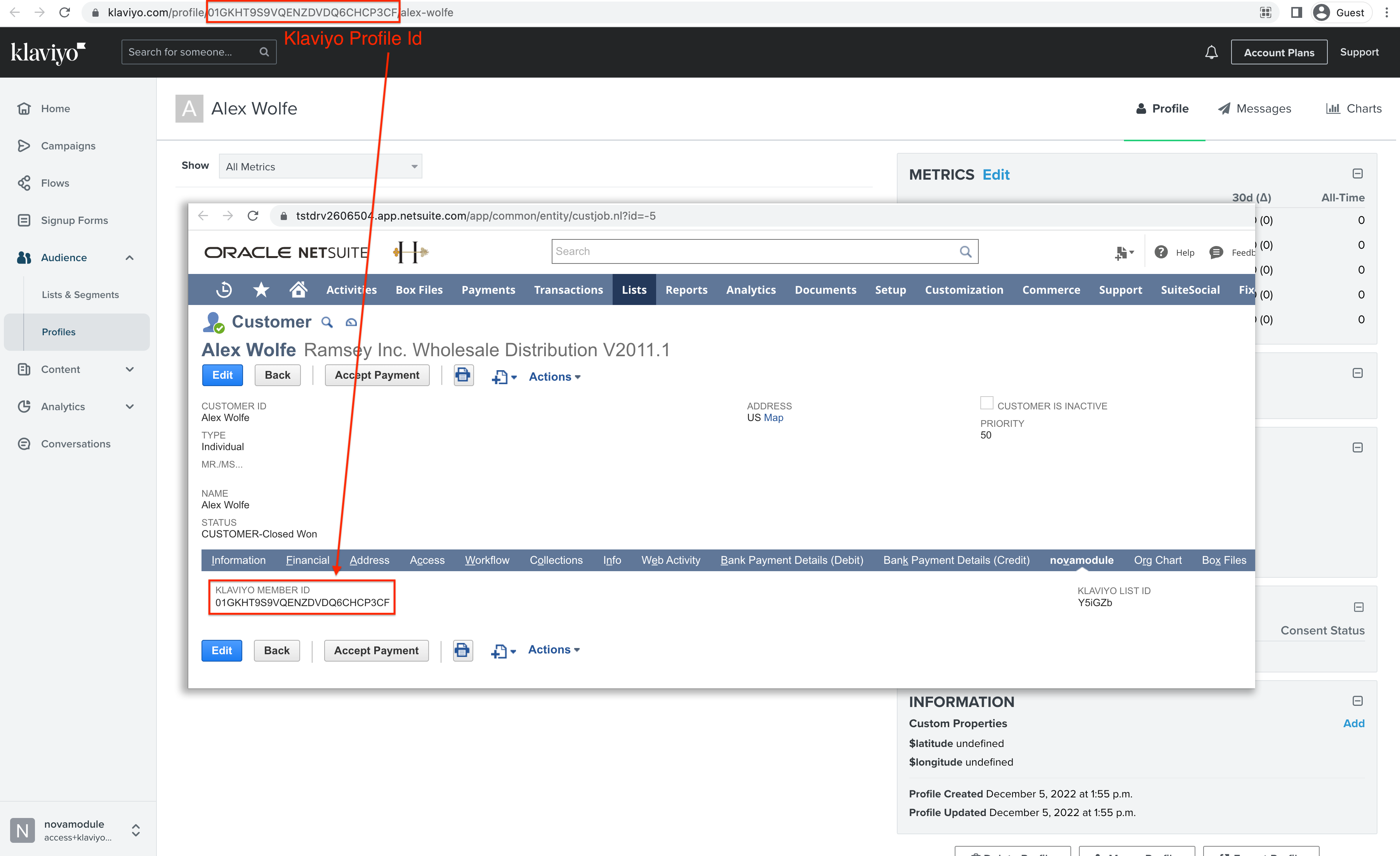
Task: Switch to the Messages tab
Action: coord(1254,109)
